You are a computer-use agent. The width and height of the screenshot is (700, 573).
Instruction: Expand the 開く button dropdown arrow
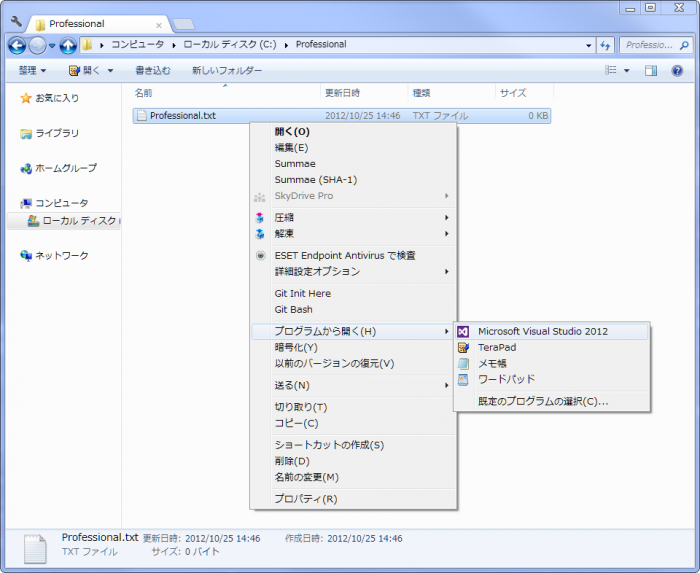pyautogui.click(x=110, y=71)
